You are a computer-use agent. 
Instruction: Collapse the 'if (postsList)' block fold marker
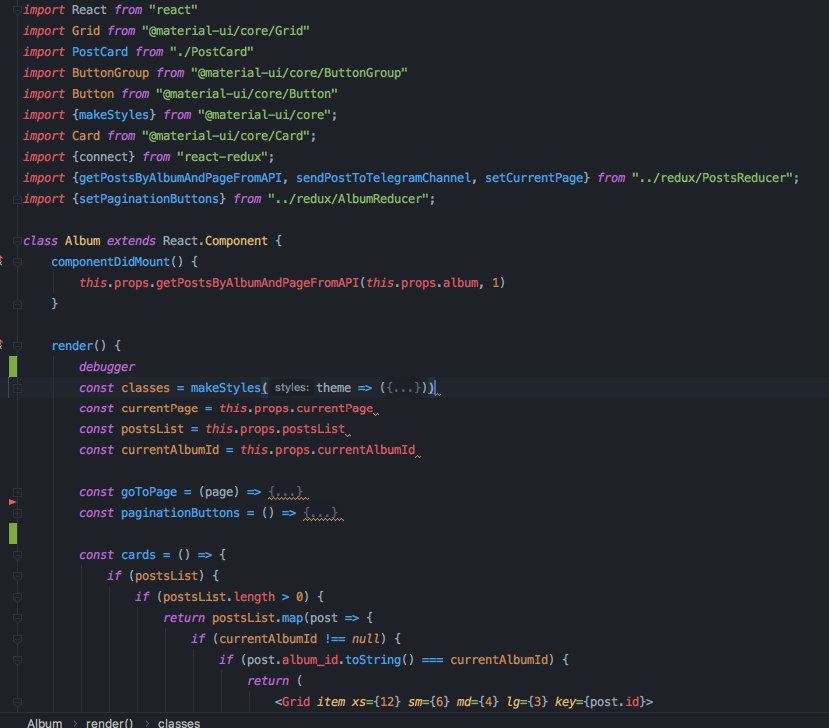(17, 576)
